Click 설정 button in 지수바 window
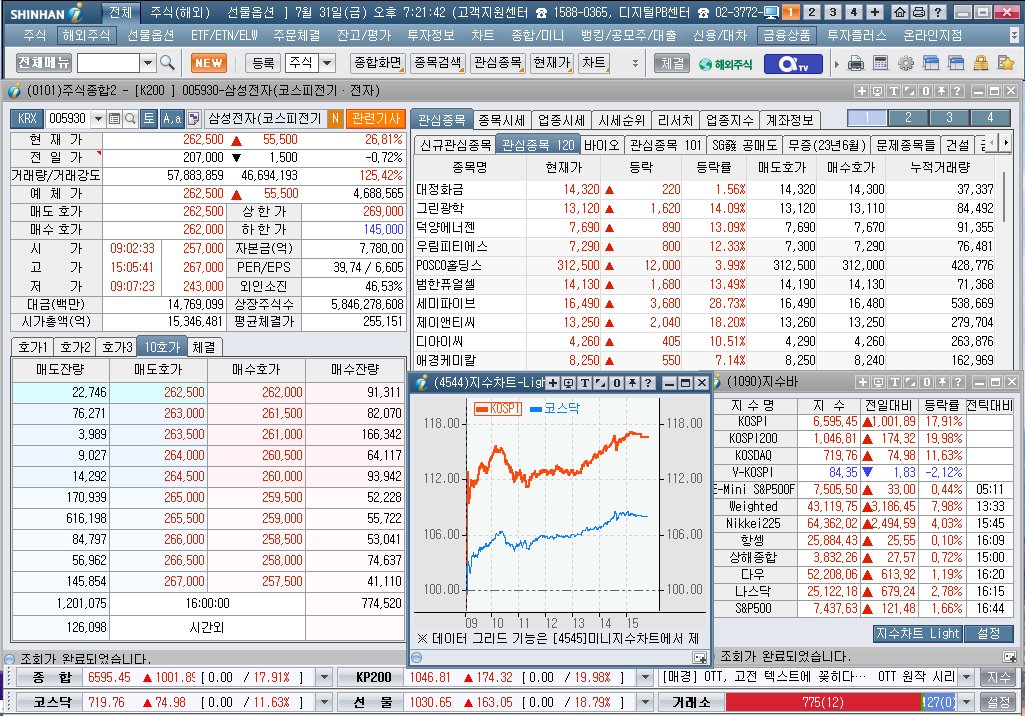 click(989, 634)
